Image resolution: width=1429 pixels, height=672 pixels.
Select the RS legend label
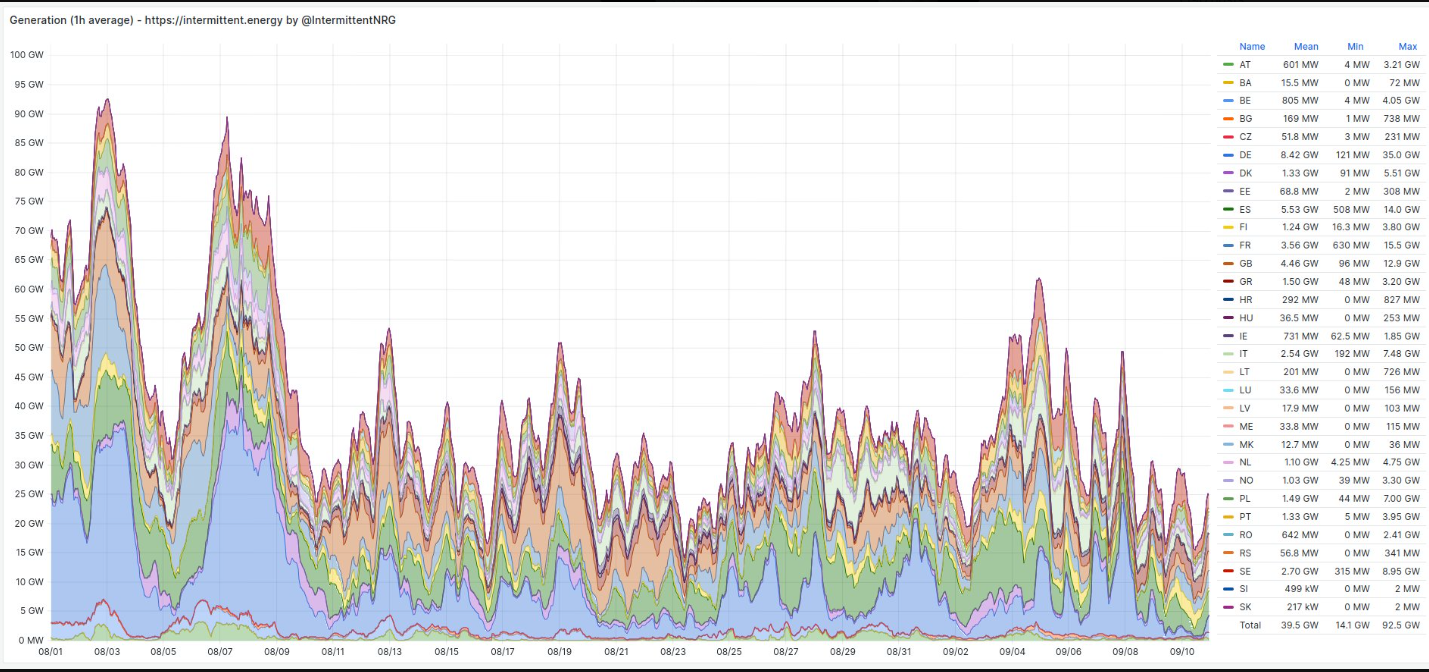point(1245,552)
